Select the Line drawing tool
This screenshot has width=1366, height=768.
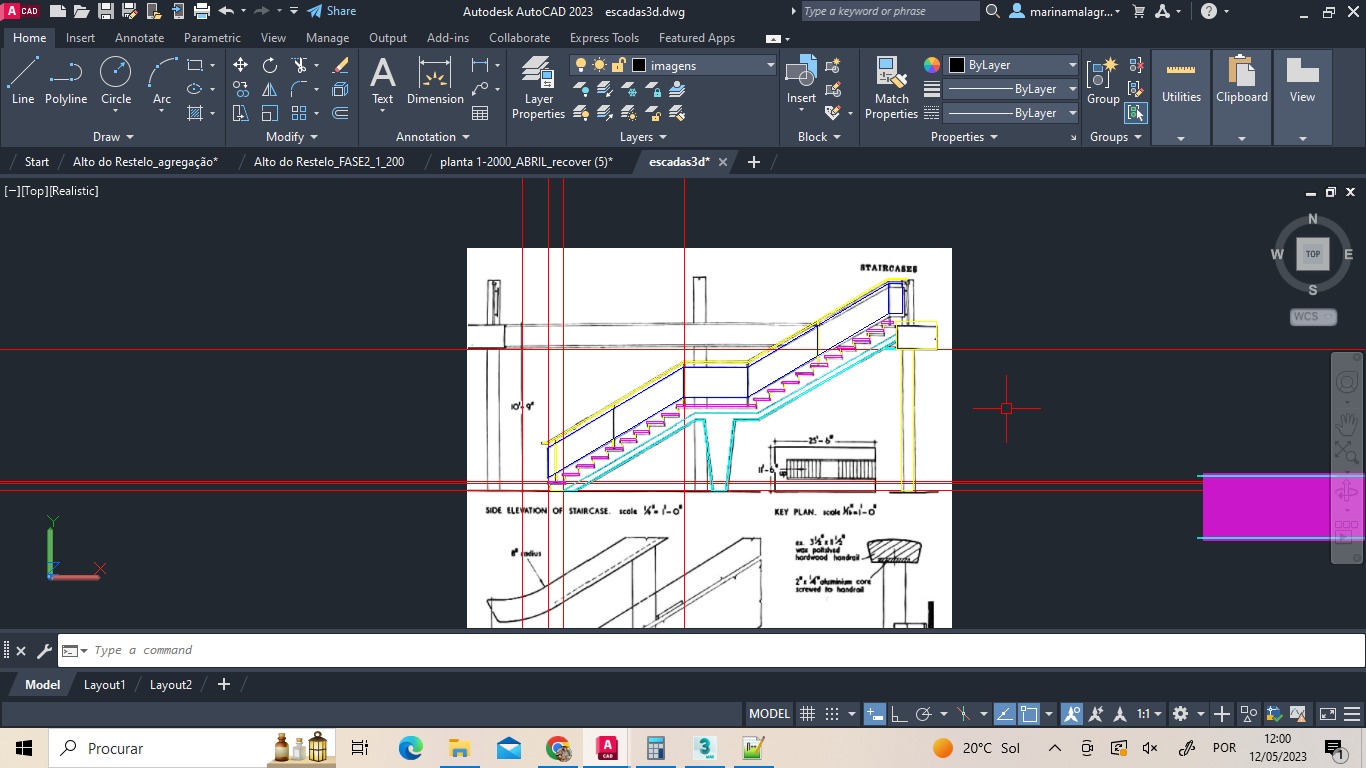click(23, 80)
